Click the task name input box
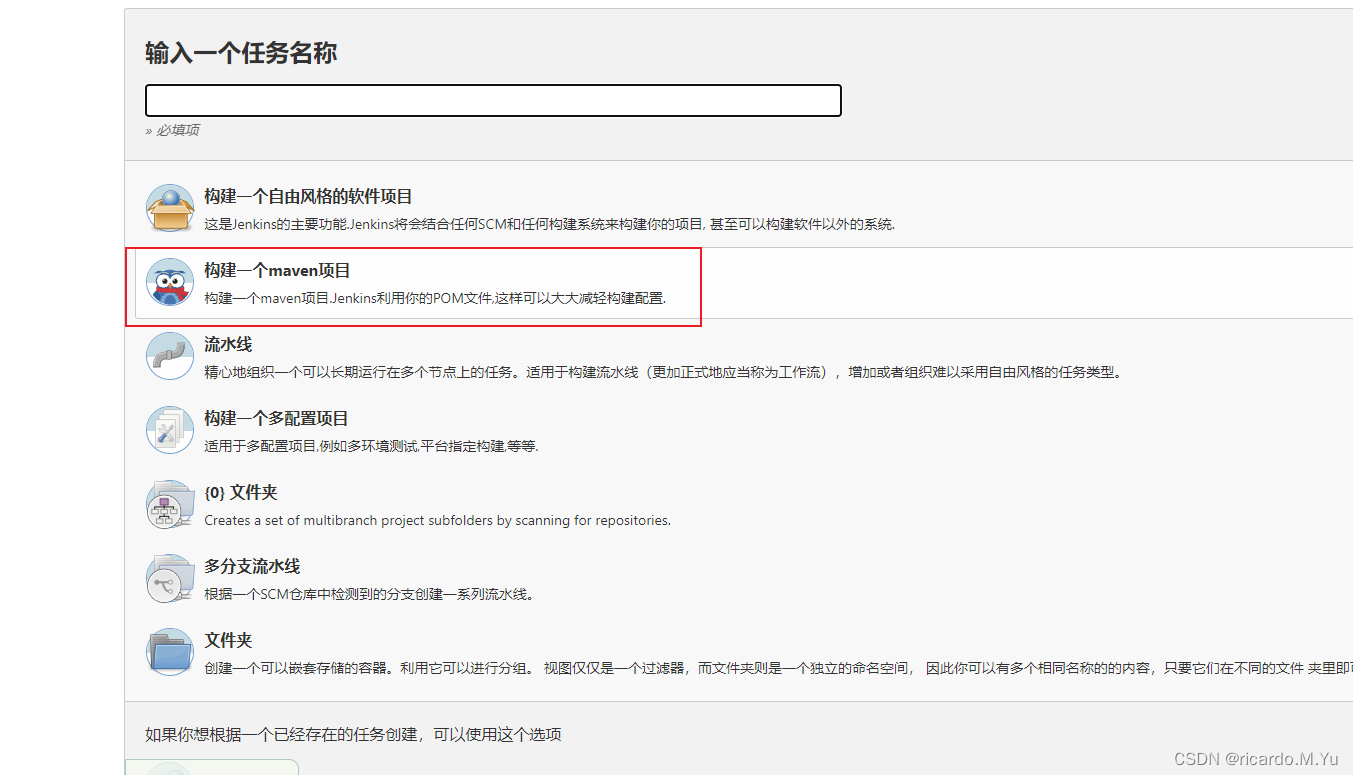 [x=493, y=100]
